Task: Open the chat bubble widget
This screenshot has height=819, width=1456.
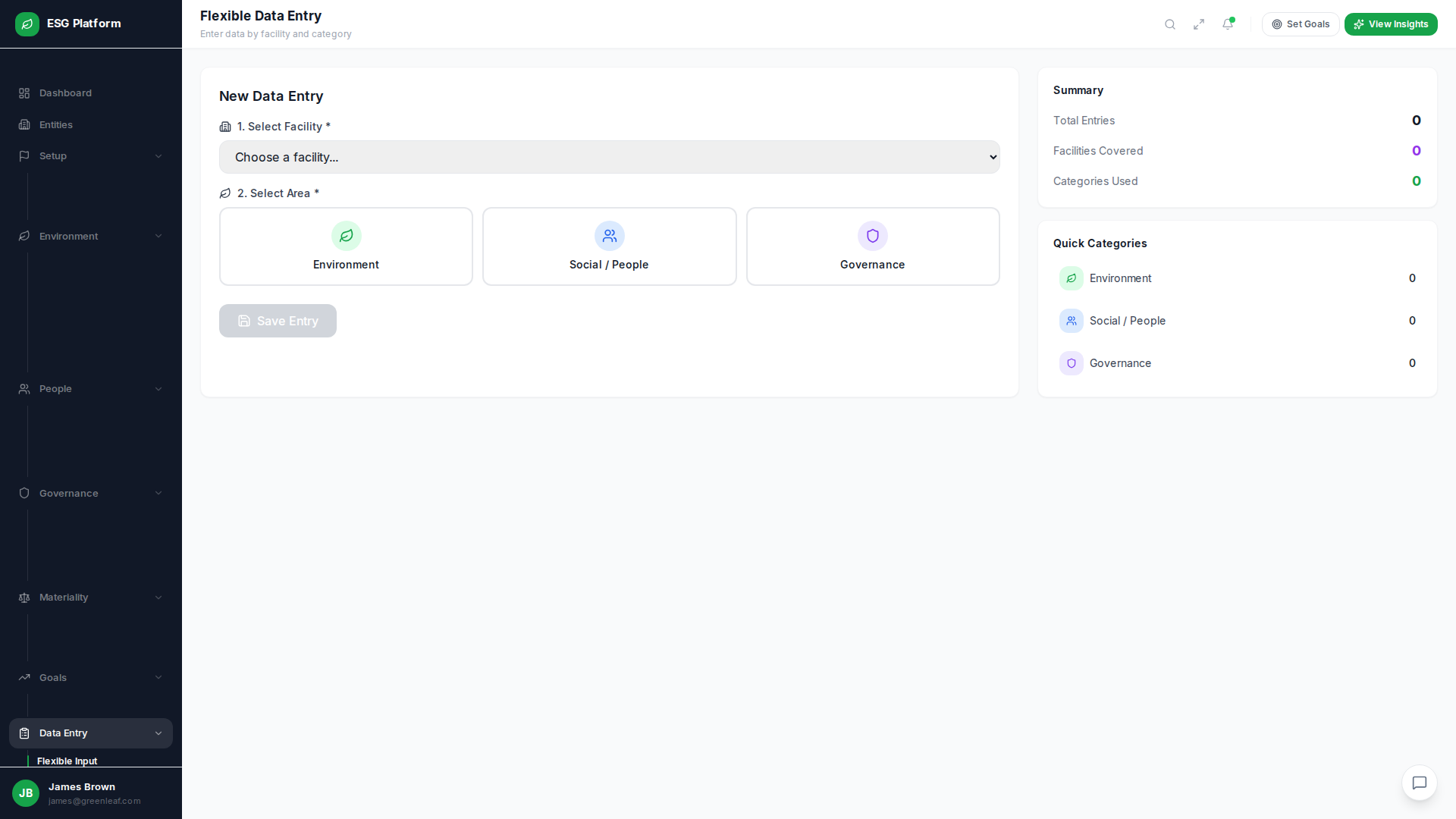Action: 1420,783
